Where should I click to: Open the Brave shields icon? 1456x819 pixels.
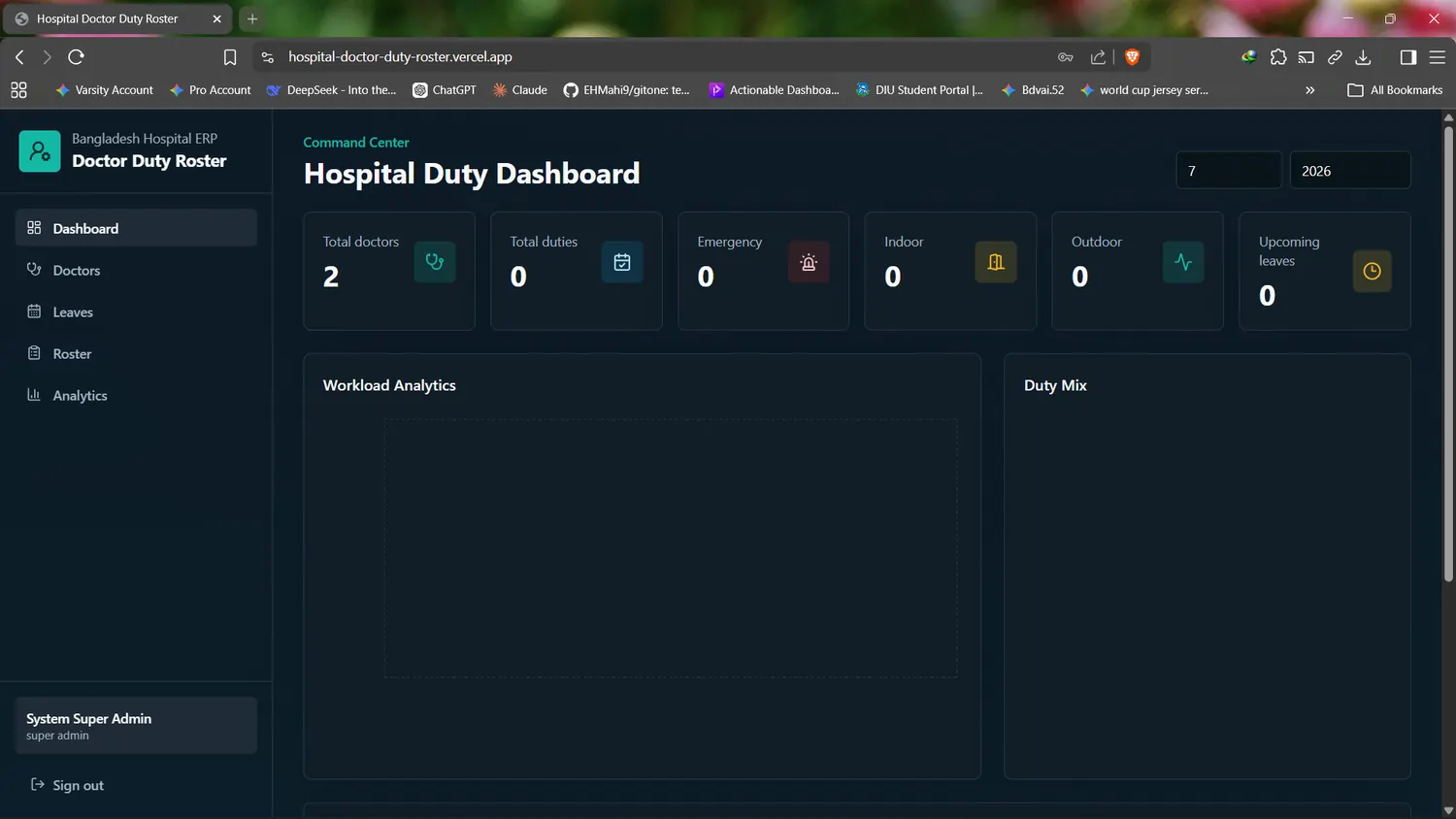click(1132, 57)
